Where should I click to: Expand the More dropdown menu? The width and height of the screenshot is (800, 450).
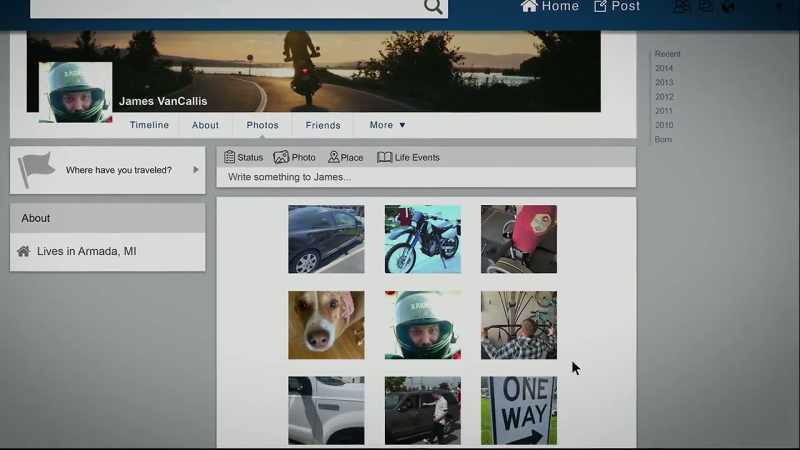pos(387,125)
